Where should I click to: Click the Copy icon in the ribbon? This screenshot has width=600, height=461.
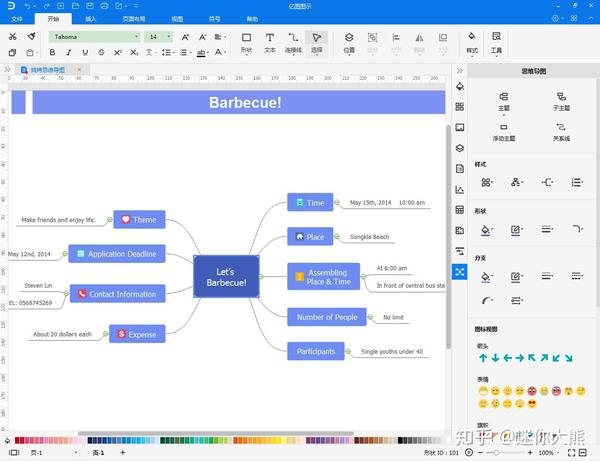(x=13, y=52)
